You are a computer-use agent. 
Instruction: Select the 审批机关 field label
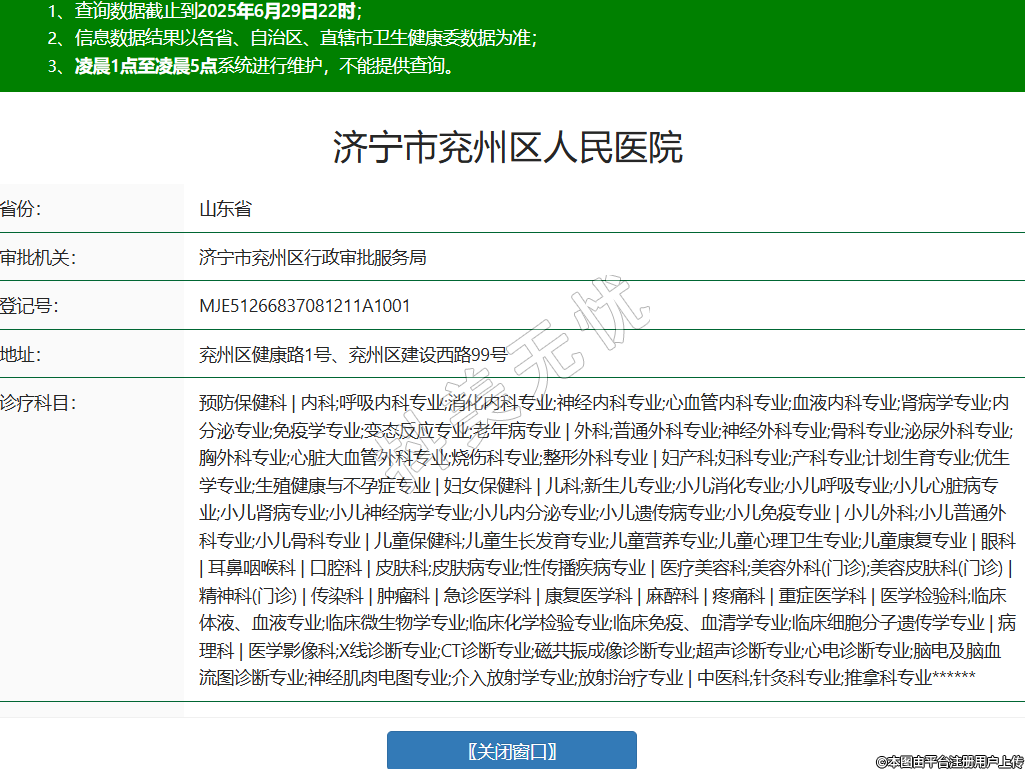tap(37, 257)
